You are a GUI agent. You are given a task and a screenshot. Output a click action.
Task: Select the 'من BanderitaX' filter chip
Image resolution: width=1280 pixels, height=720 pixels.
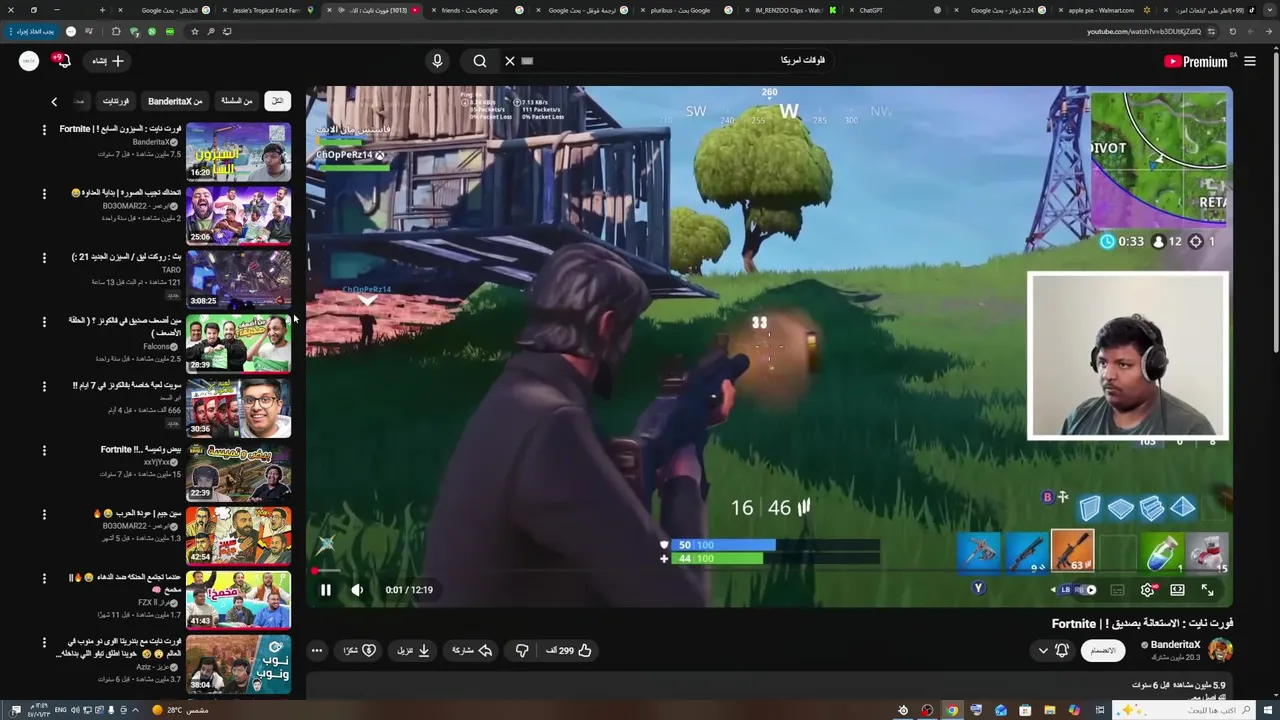point(175,101)
